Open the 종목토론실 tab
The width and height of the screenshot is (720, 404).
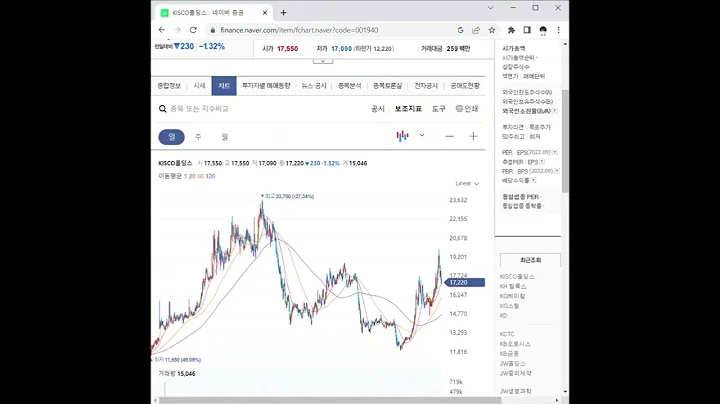(387, 86)
